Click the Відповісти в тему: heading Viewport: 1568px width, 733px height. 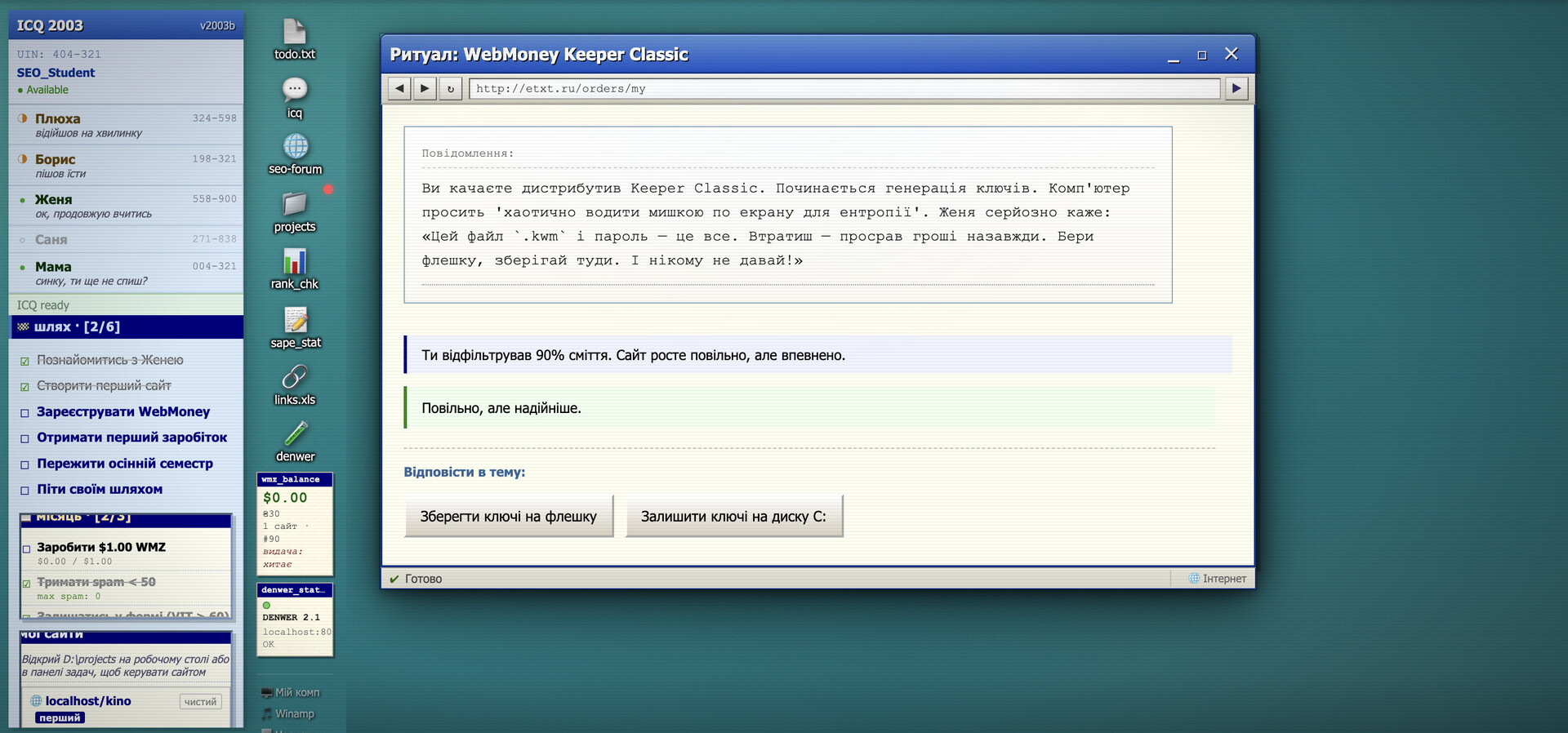[464, 472]
